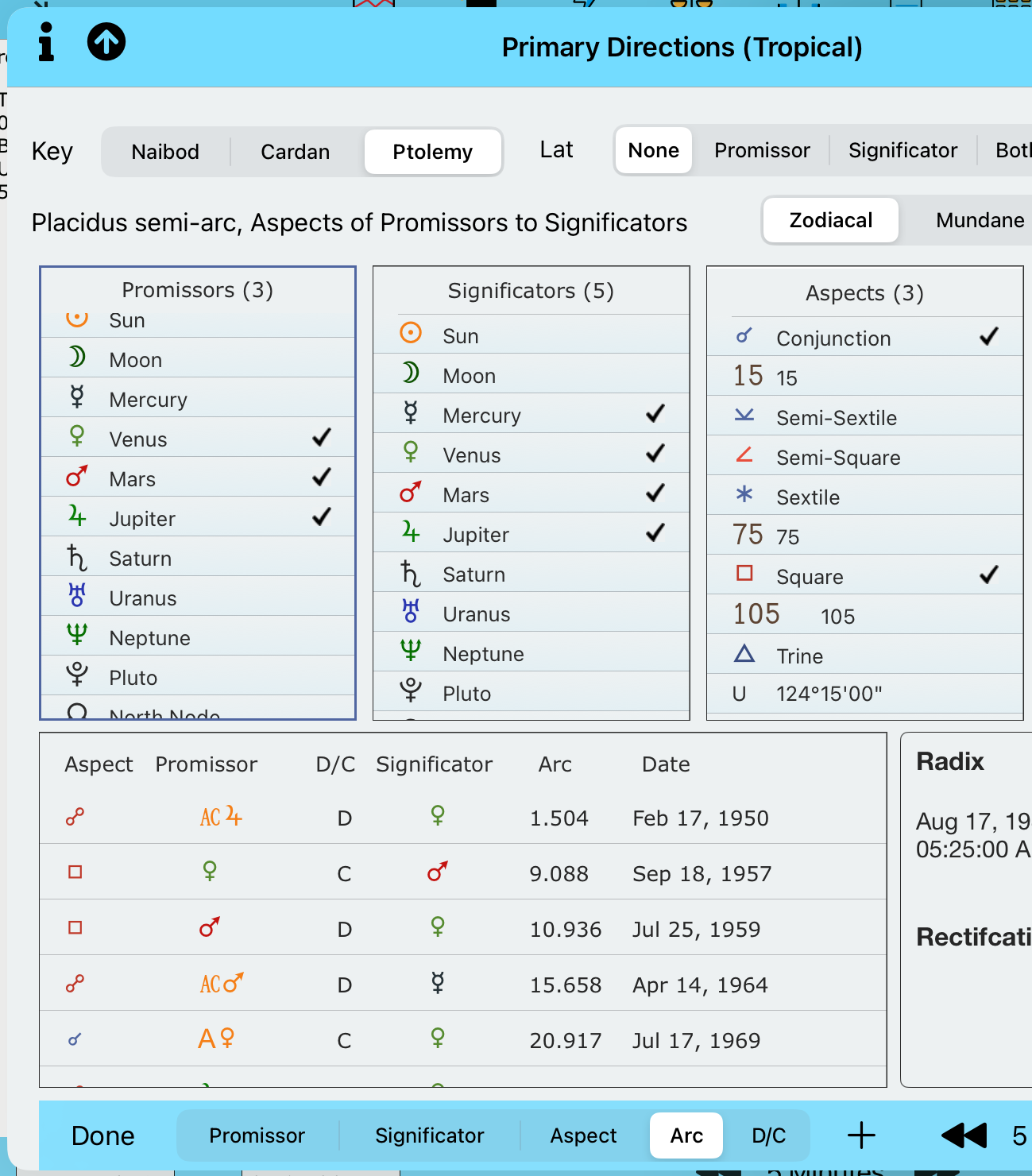Click the Semi-Square angle icon in Aspects

(x=744, y=455)
